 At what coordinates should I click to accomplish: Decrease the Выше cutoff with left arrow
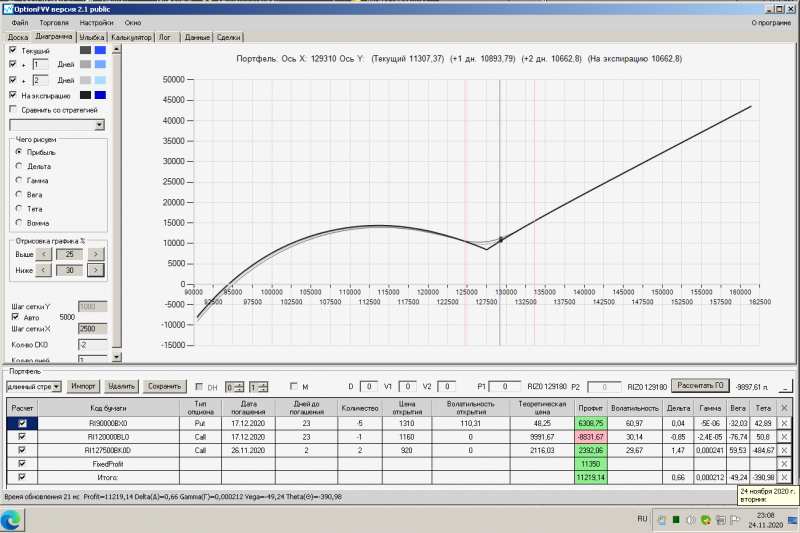[x=44, y=254]
